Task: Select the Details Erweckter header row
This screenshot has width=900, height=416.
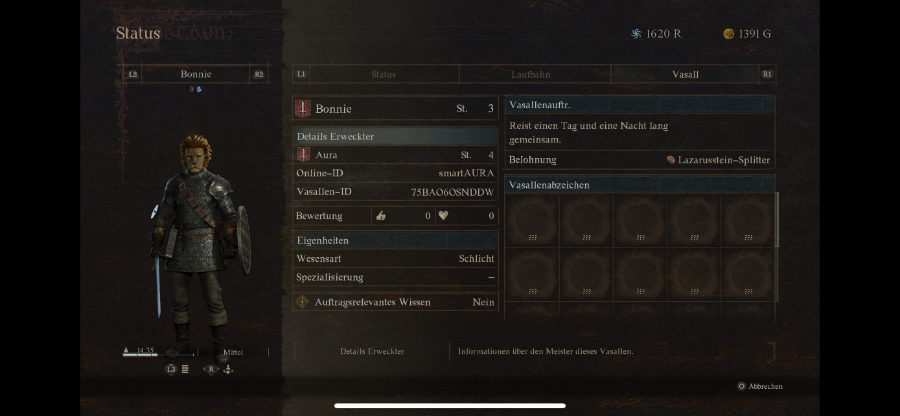Action: [x=395, y=137]
